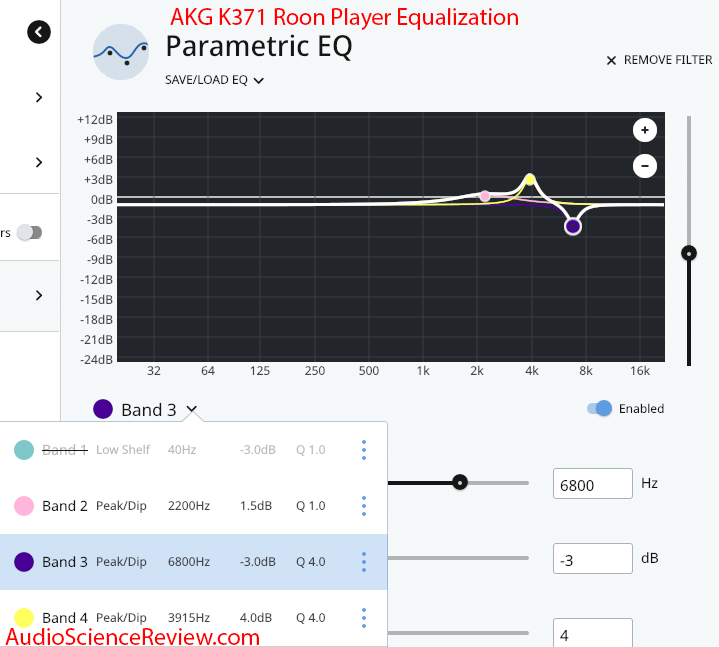Screen dimensions: 719x647
Task: Click the gain dB slider track
Action: point(458,558)
